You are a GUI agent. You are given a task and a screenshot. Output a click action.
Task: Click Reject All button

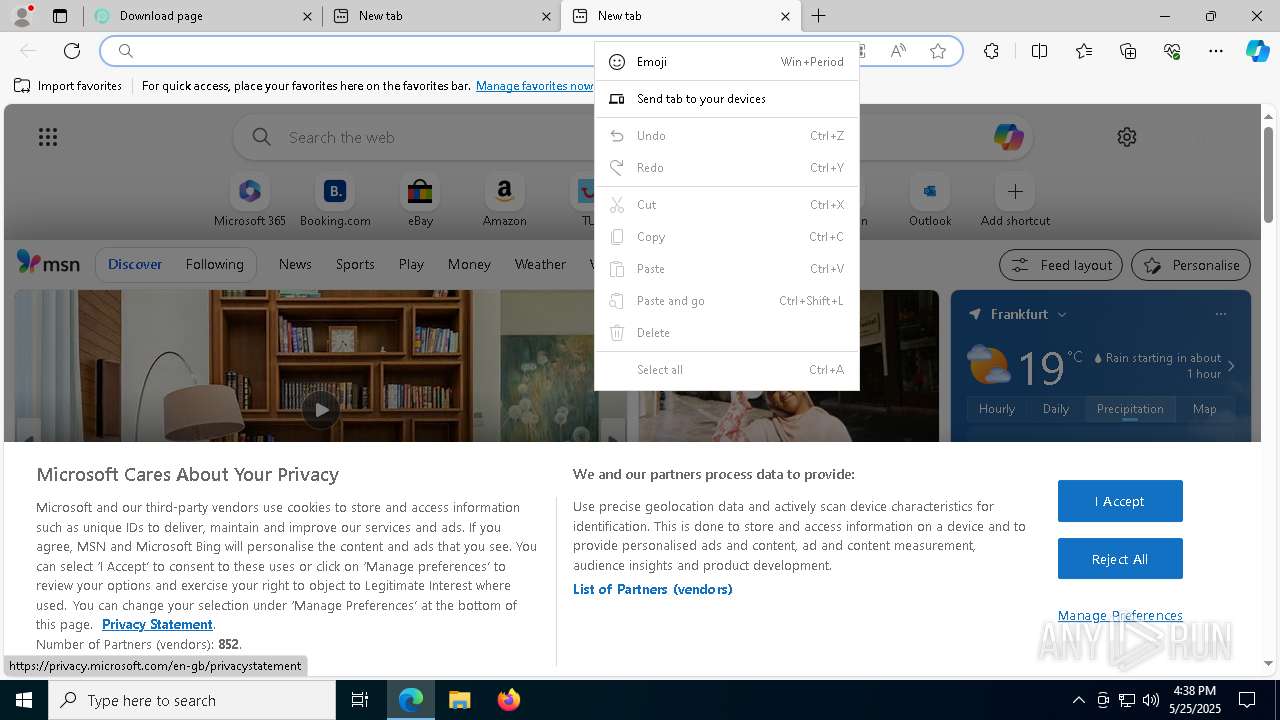tap(1120, 559)
